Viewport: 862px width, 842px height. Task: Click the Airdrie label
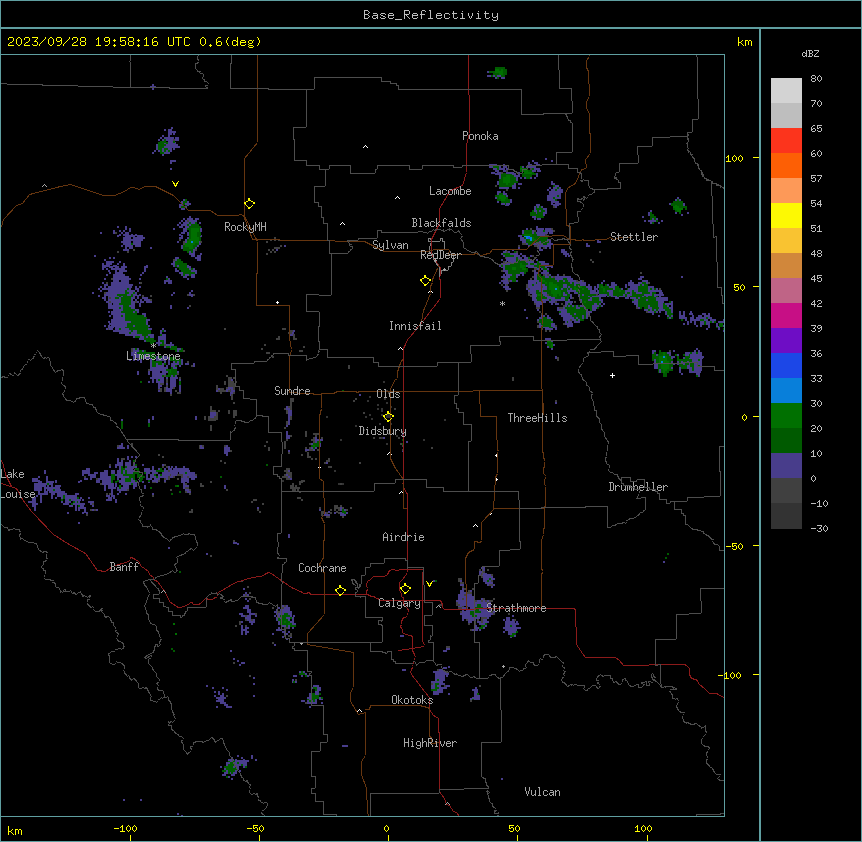tap(403, 537)
